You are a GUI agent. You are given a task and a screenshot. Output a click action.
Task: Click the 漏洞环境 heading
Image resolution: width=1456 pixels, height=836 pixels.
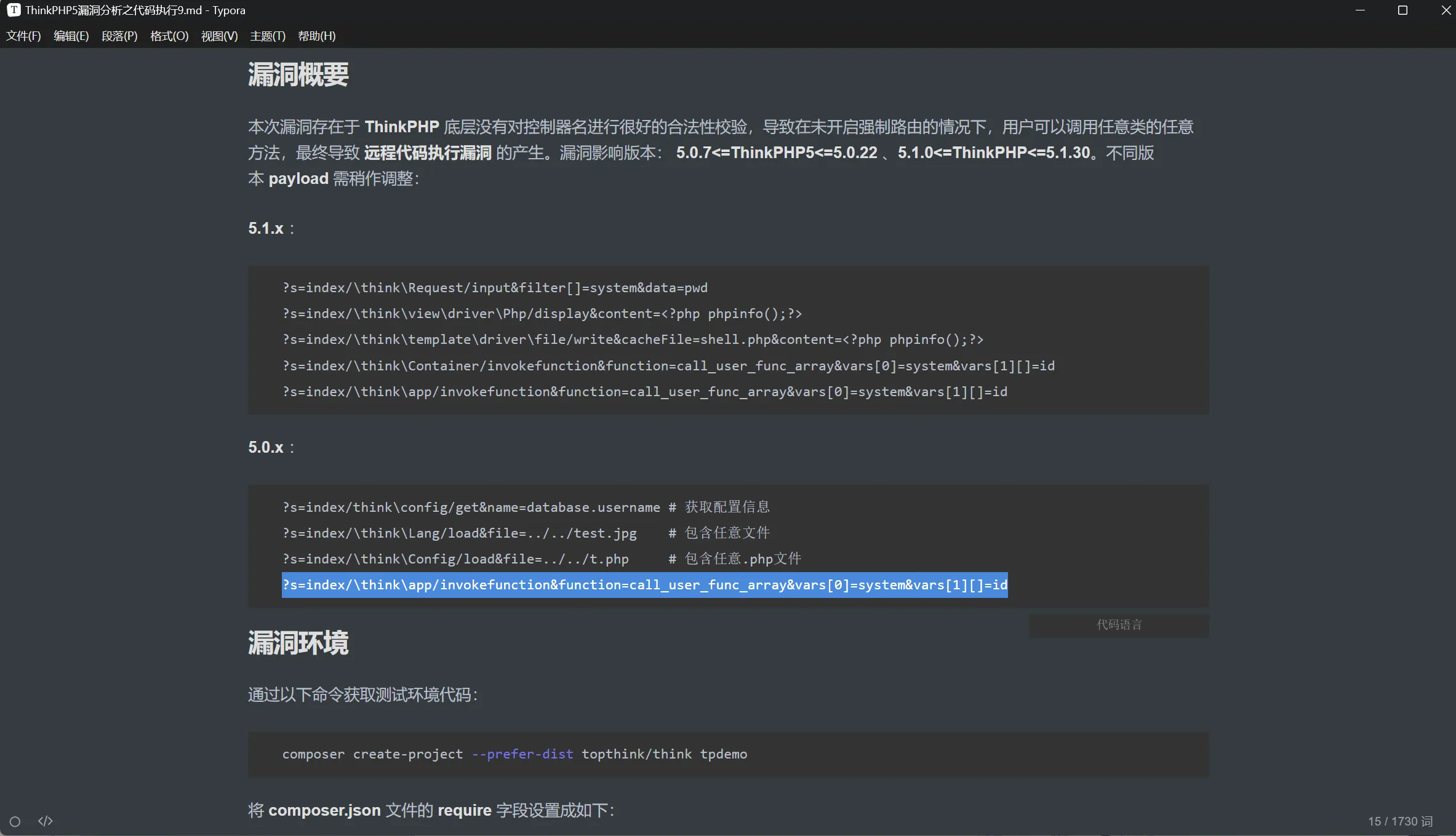click(x=298, y=643)
